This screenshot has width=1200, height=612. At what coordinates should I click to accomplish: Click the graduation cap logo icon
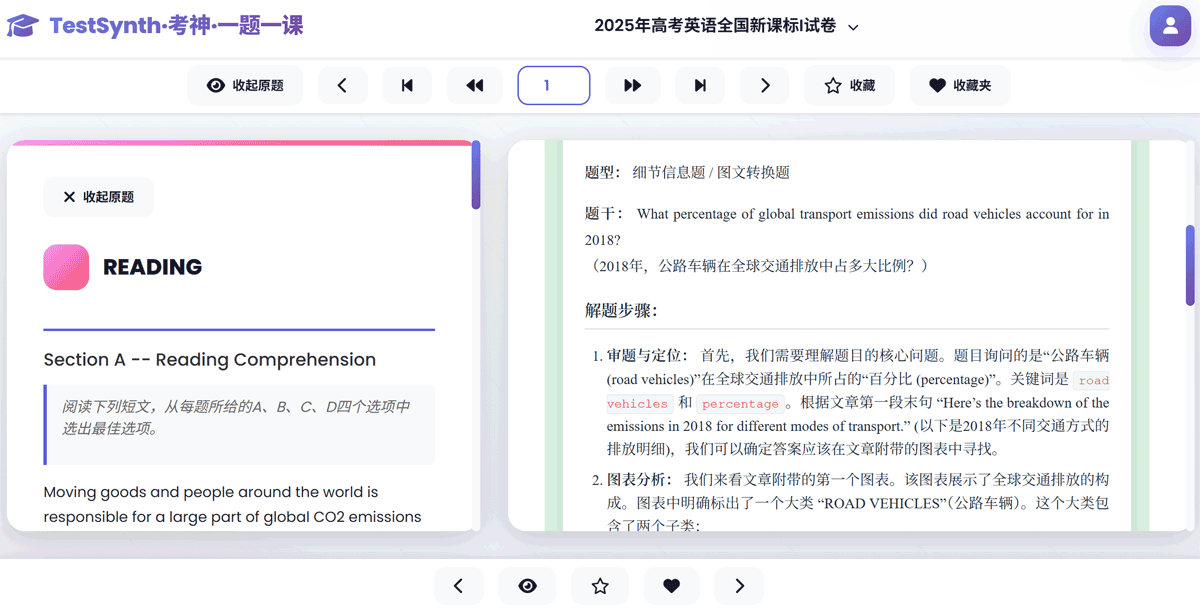click(22, 26)
